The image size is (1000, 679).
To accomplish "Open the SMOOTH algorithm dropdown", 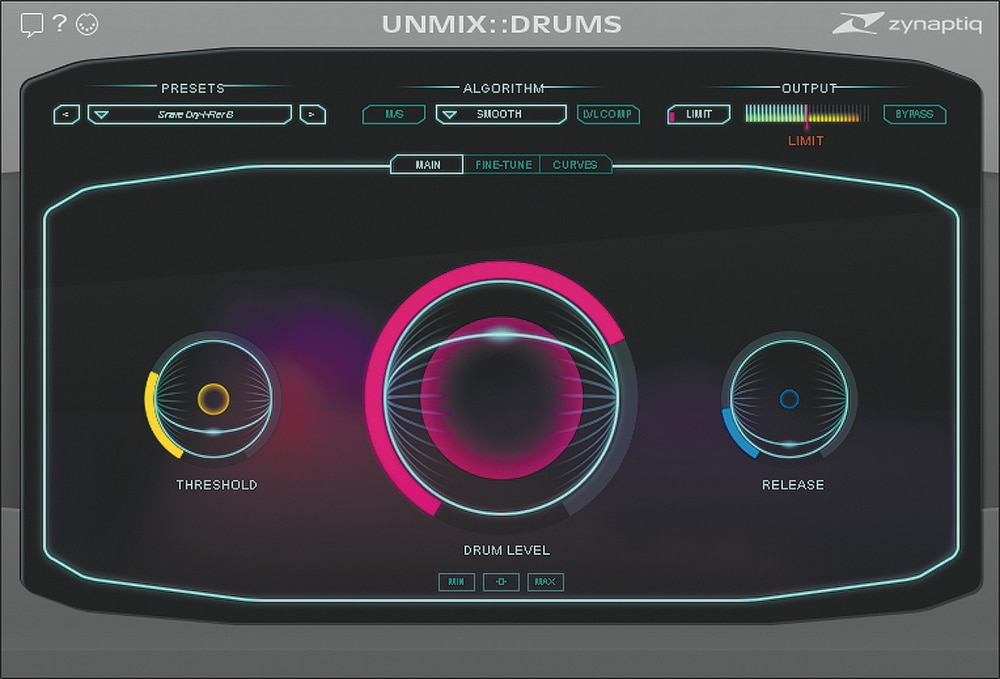I will [501, 114].
